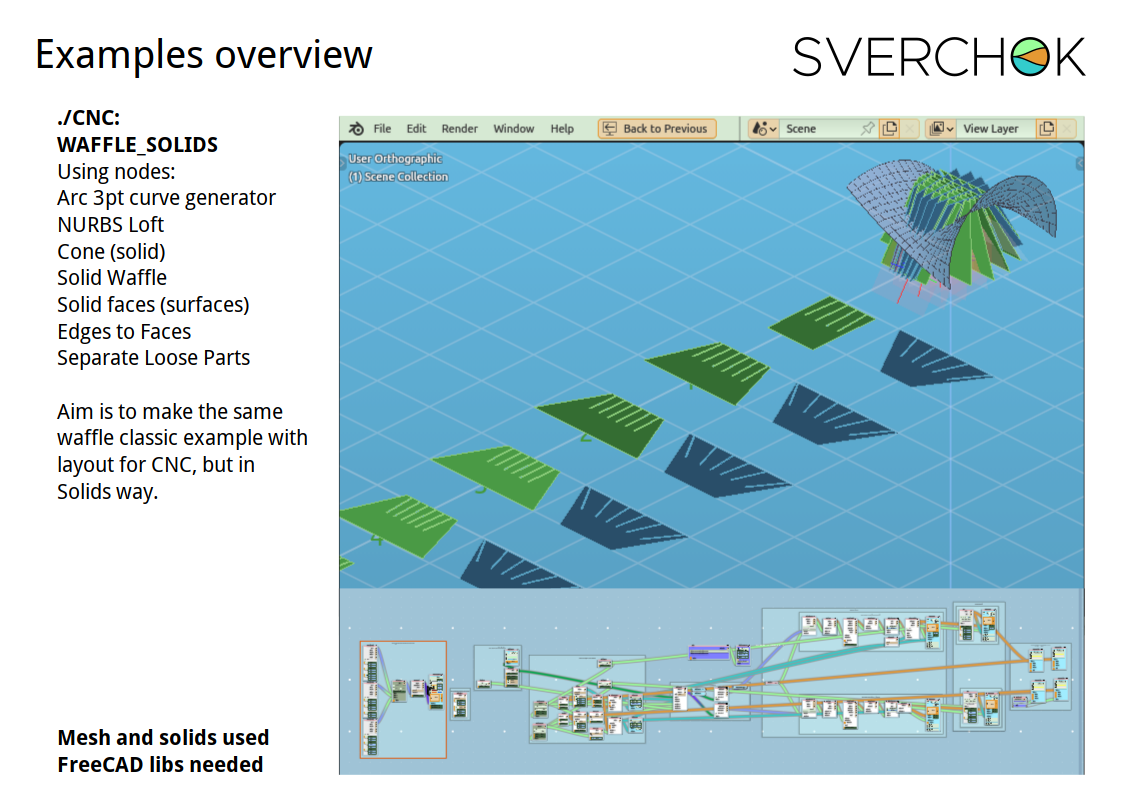Open the Render menu

pos(460,129)
